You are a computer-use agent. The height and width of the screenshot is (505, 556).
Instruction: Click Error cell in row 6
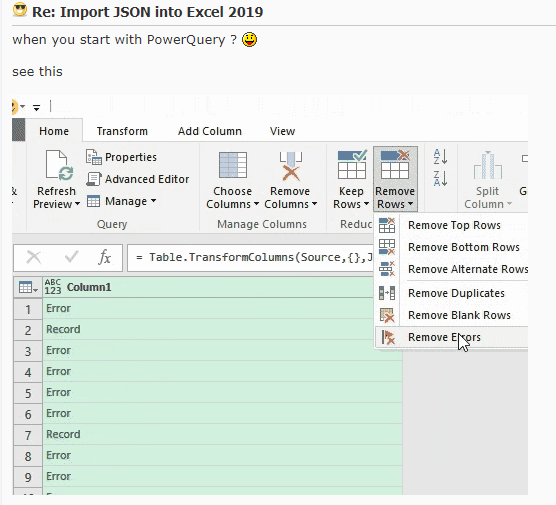coord(223,413)
